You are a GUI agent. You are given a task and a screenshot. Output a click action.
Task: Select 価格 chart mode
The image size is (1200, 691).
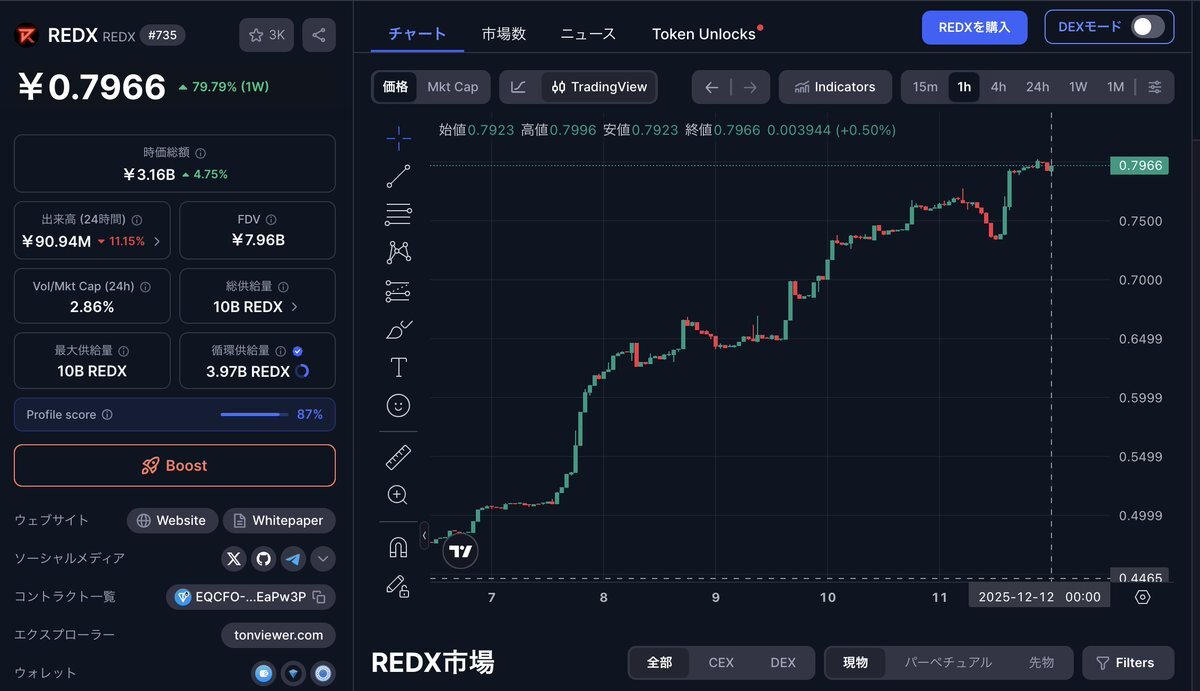coord(395,87)
